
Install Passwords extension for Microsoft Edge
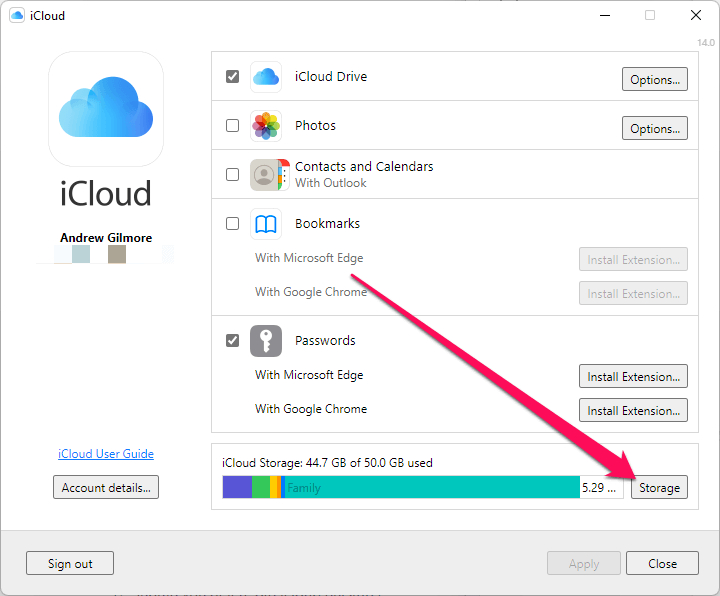pyautogui.click(x=633, y=377)
